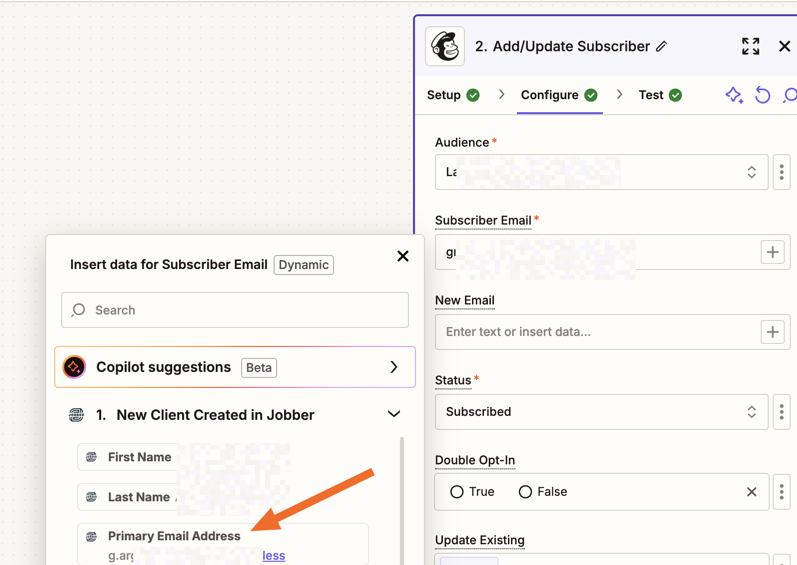Screen dimensions: 797x565
Task: Click the Mailchimp app icon
Action: click(x=445, y=46)
